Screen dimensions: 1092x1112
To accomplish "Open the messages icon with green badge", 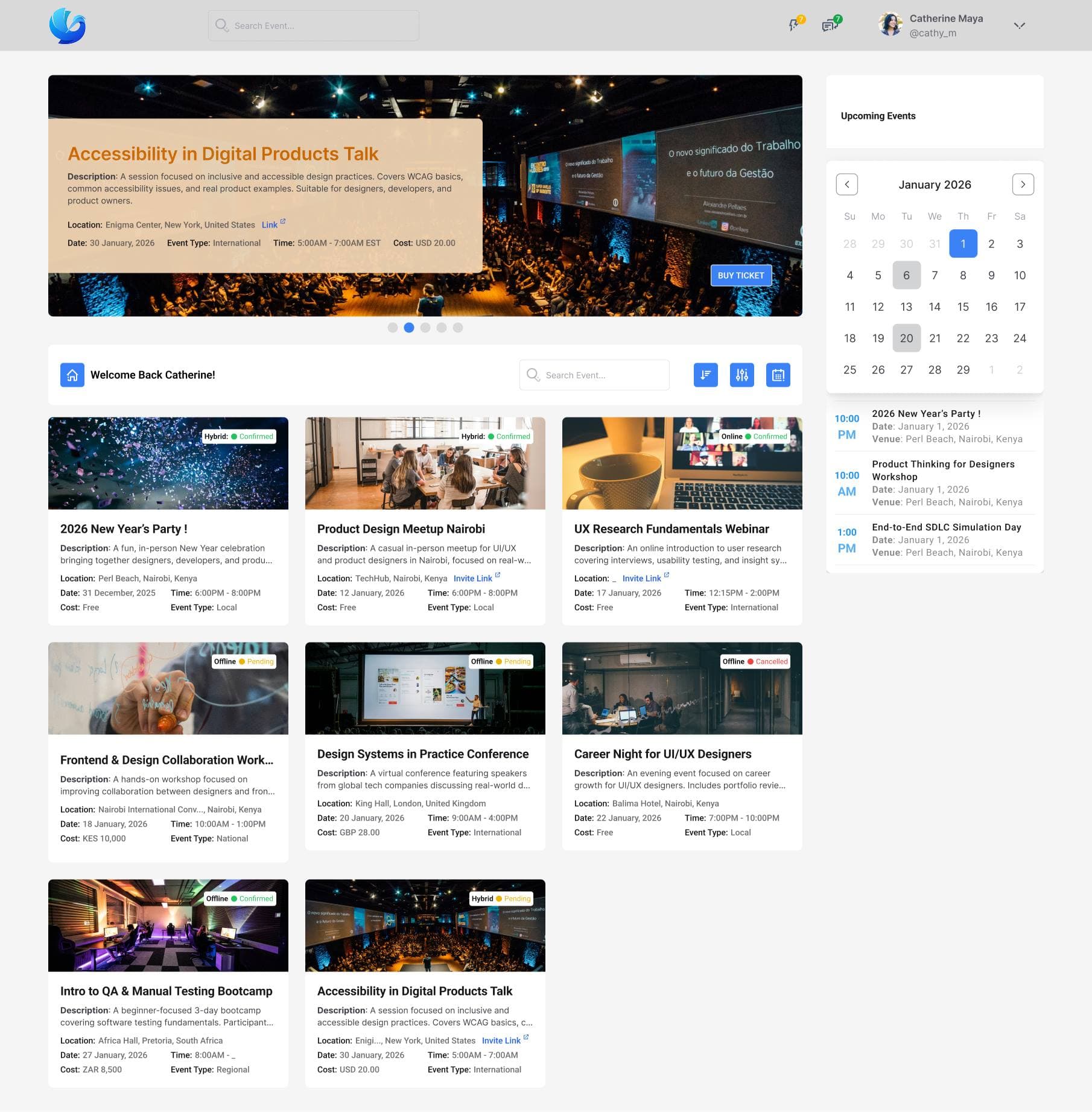I will click(x=831, y=24).
